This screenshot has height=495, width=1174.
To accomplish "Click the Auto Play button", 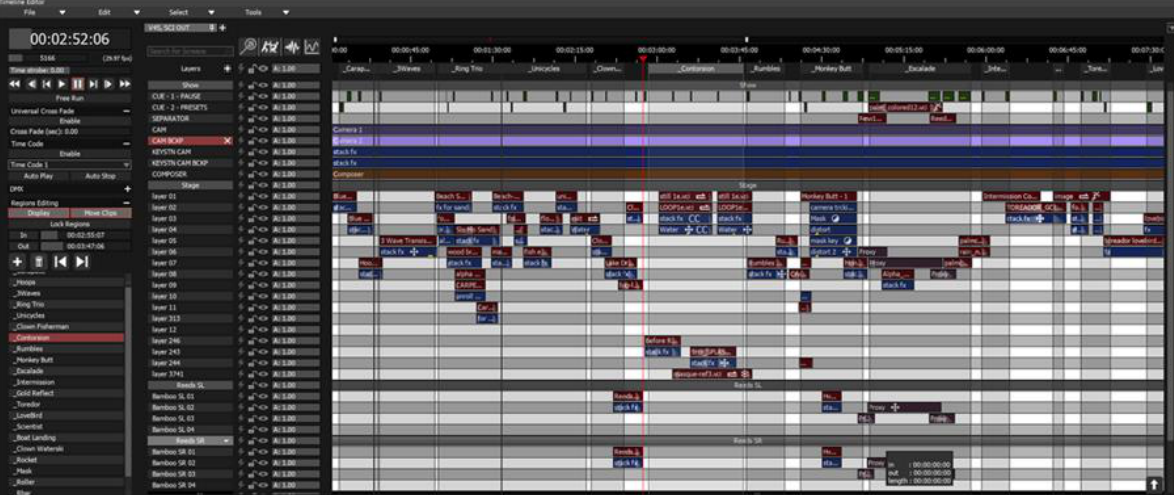I will pyautogui.click(x=37, y=176).
